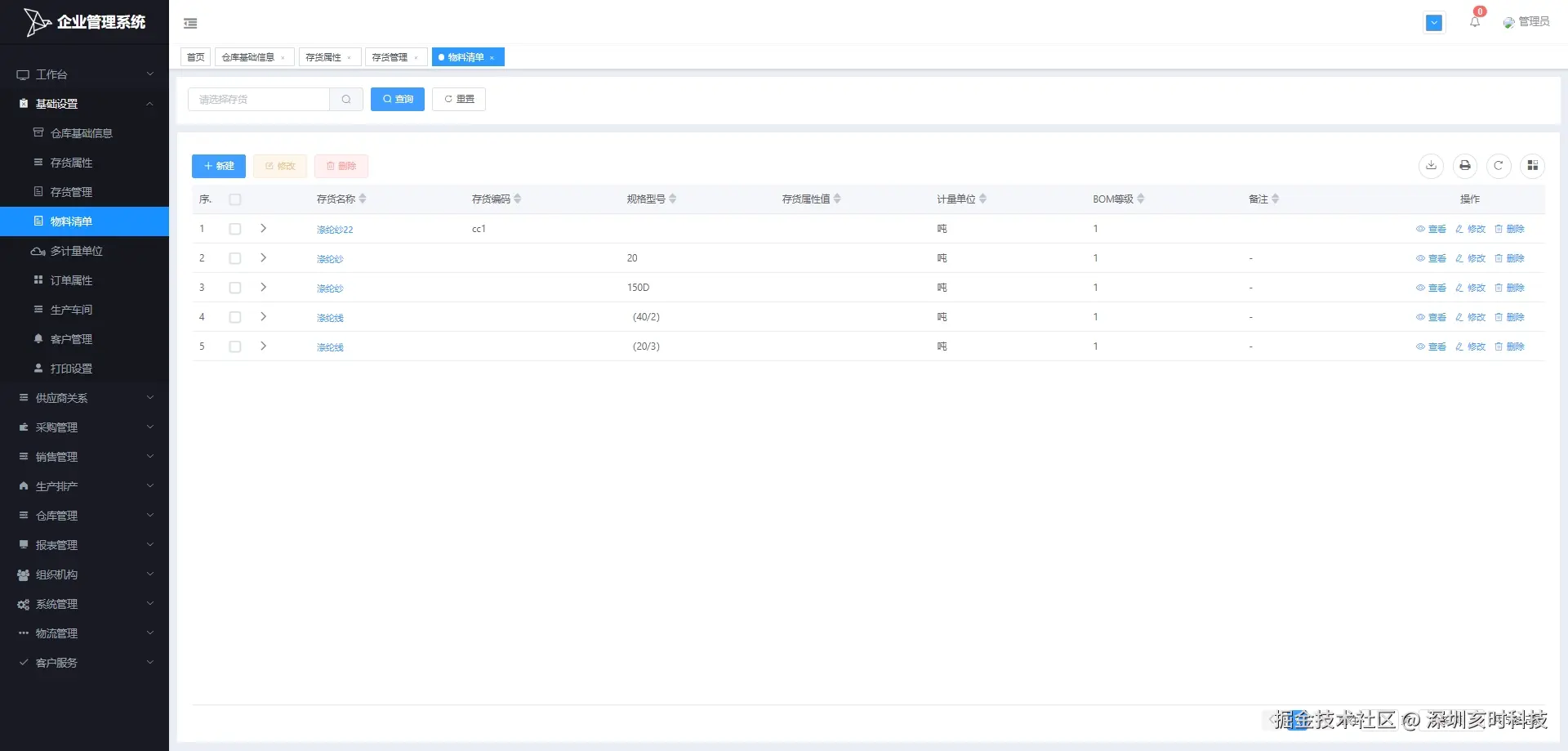Viewport: 1568px width, 751px height.
Task: View the 涤纶线 (40/2) row details
Action: coord(1431,318)
